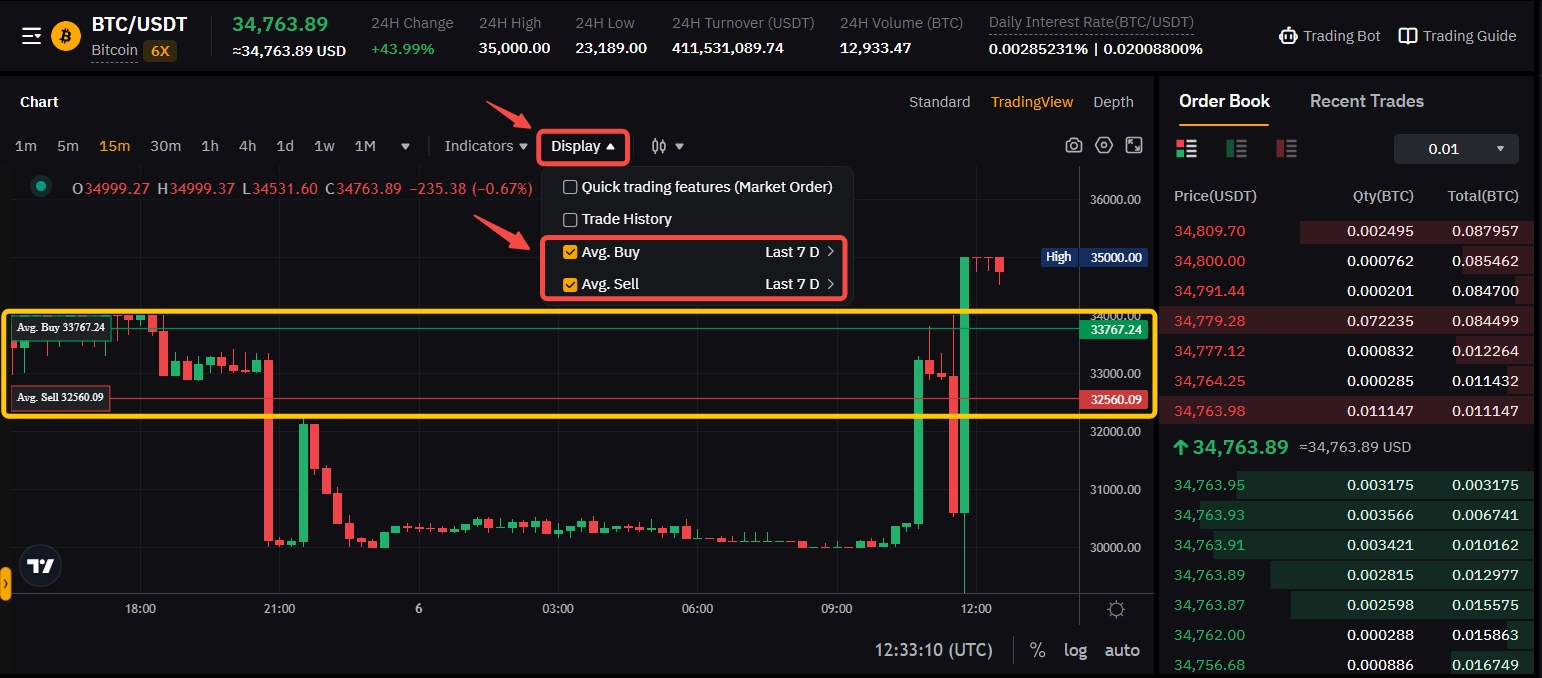Open the 0.01 precision dropdown

click(x=1456, y=148)
